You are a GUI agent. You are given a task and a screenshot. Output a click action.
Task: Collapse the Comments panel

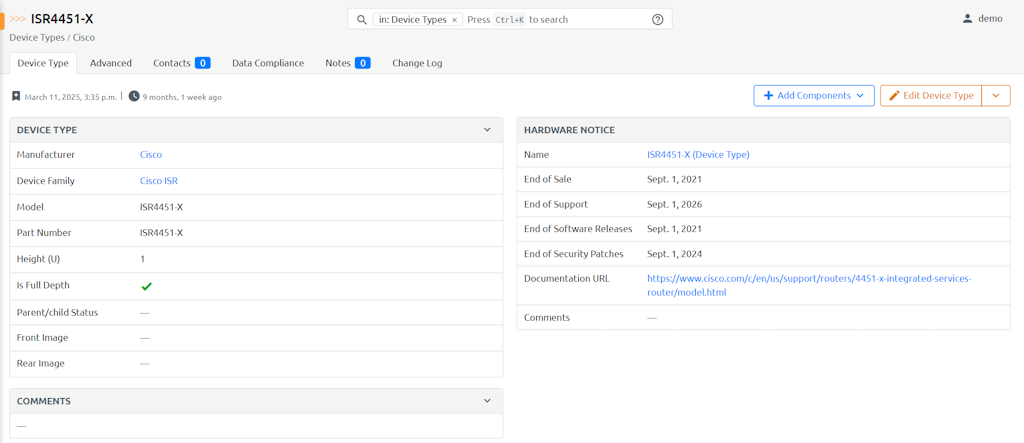tap(487, 401)
